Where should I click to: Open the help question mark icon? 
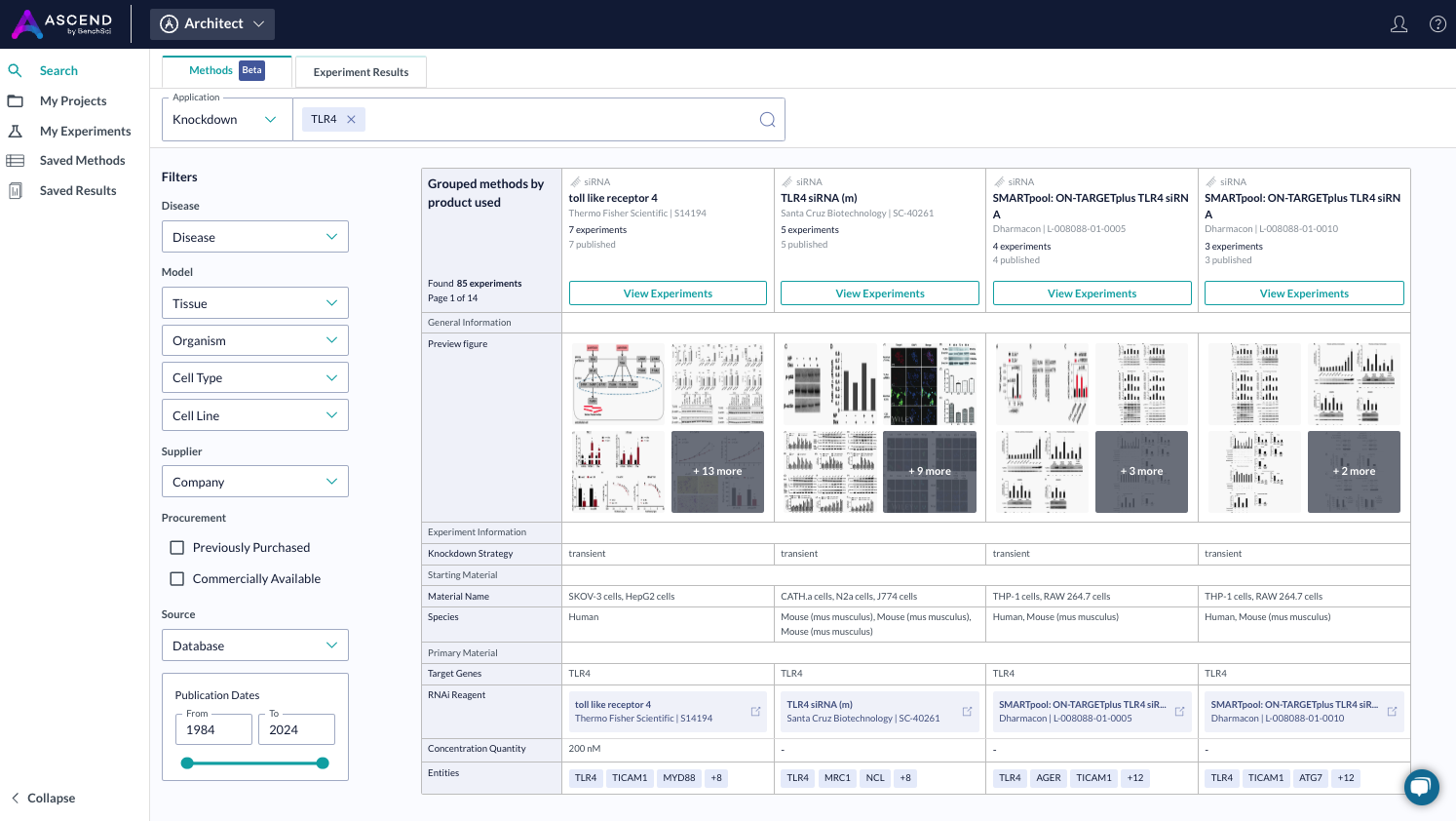[1437, 24]
